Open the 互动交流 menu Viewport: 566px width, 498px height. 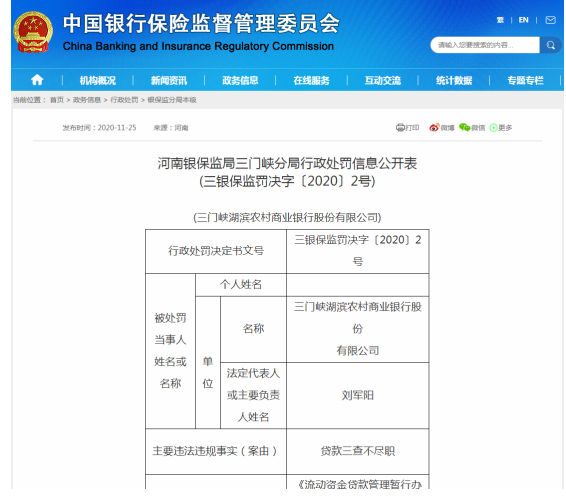point(383,80)
